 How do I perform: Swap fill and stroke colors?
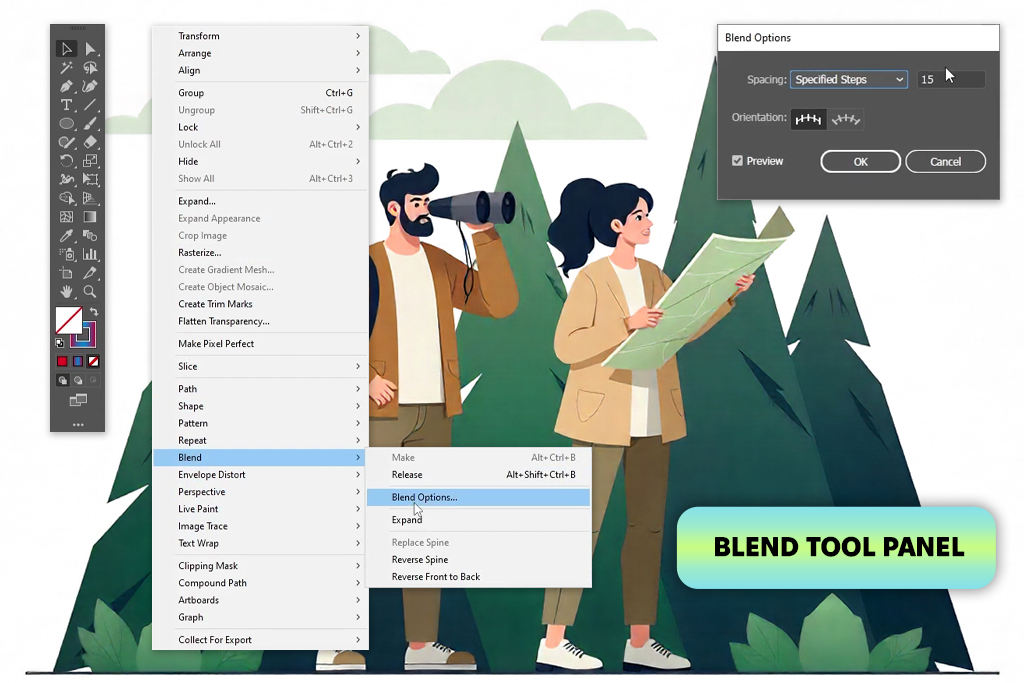coord(93,311)
